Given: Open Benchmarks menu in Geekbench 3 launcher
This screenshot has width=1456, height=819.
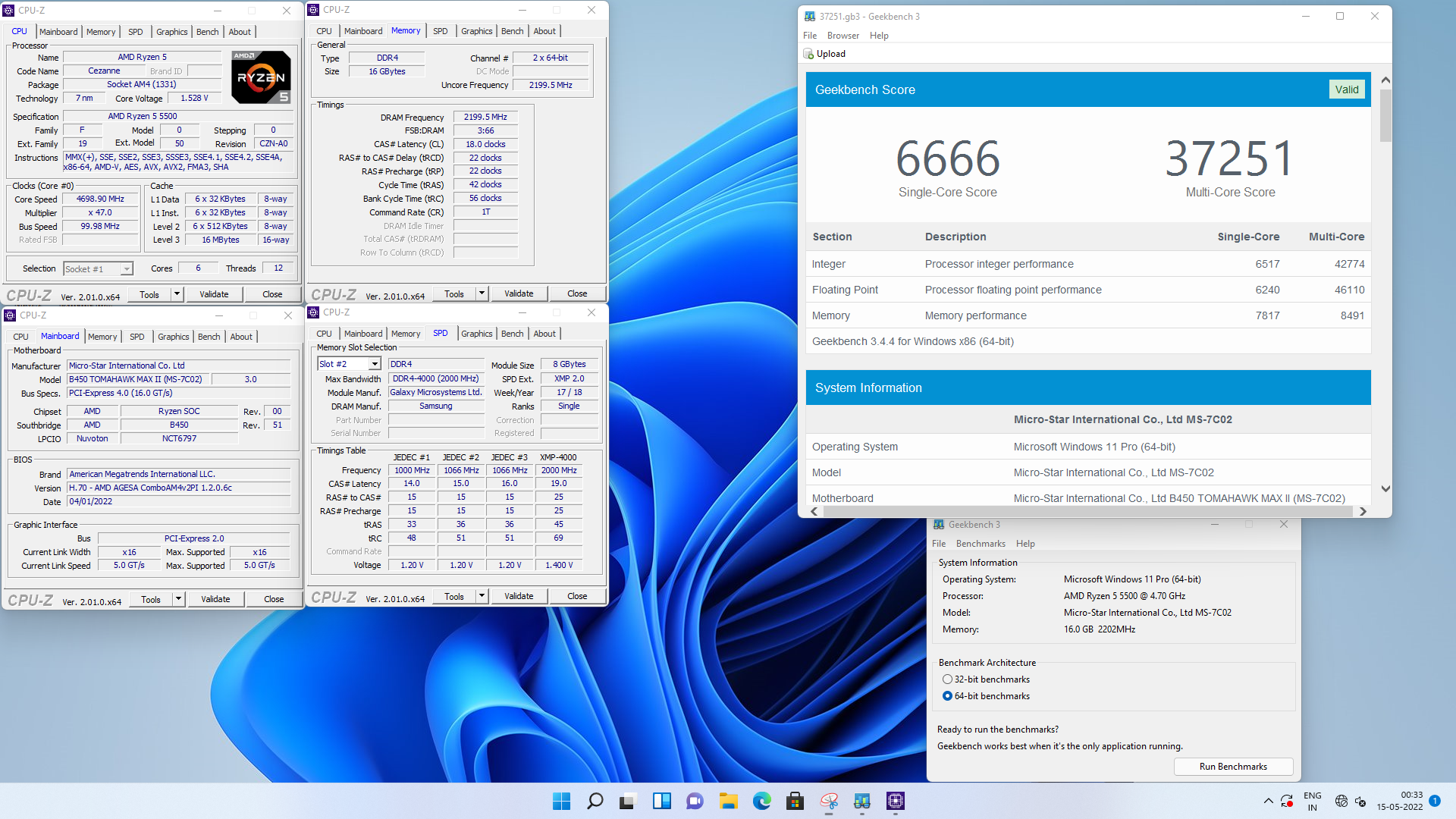Looking at the screenshot, I should click(981, 544).
